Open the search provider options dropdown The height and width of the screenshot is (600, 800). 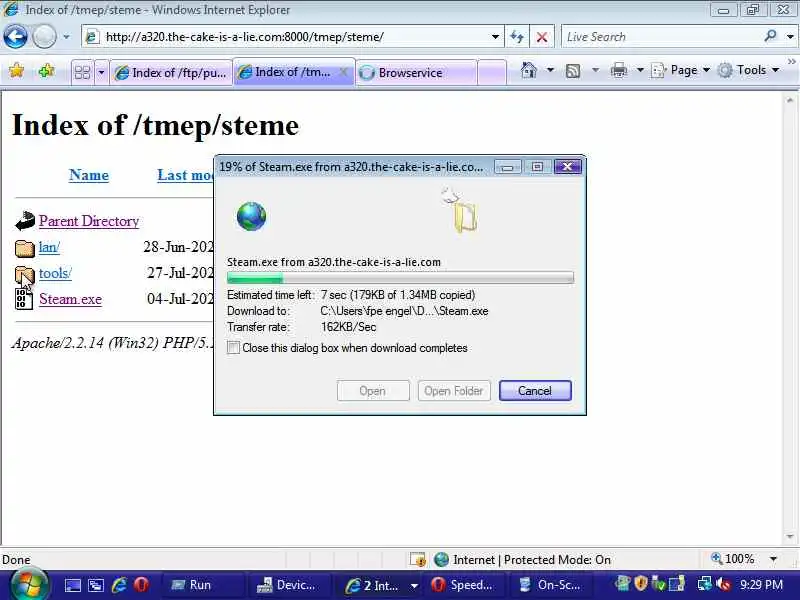coord(790,37)
